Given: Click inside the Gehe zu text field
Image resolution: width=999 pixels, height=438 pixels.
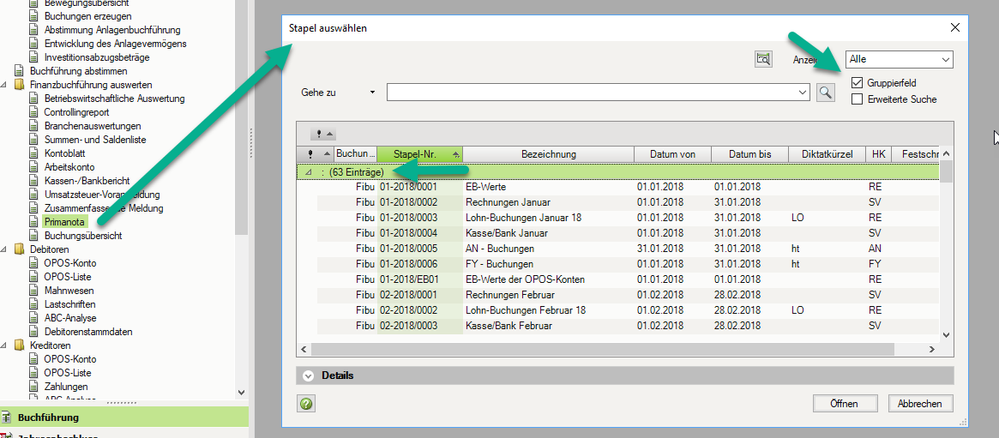Looking at the screenshot, I should pos(595,92).
